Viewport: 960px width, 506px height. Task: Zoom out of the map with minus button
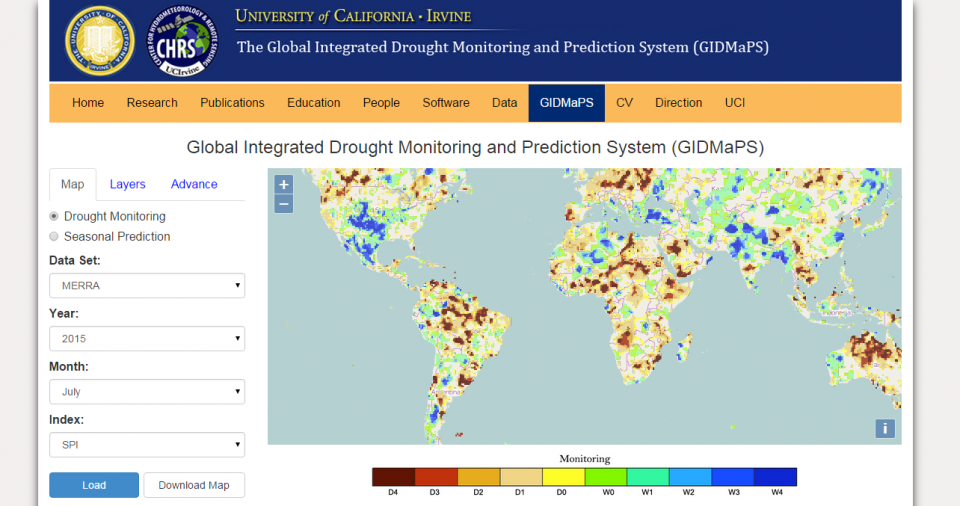[x=283, y=204]
